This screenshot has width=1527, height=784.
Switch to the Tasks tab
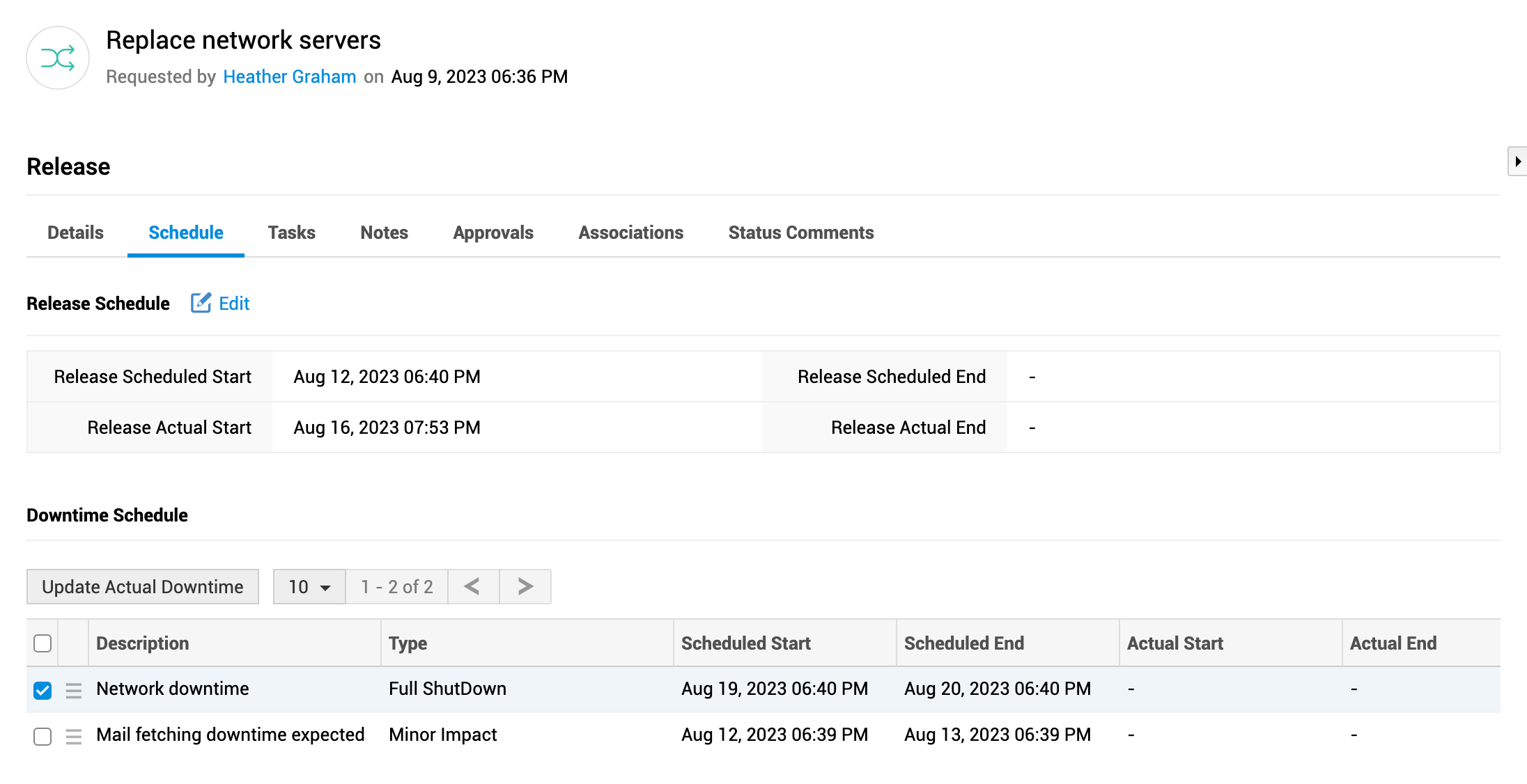292,233
